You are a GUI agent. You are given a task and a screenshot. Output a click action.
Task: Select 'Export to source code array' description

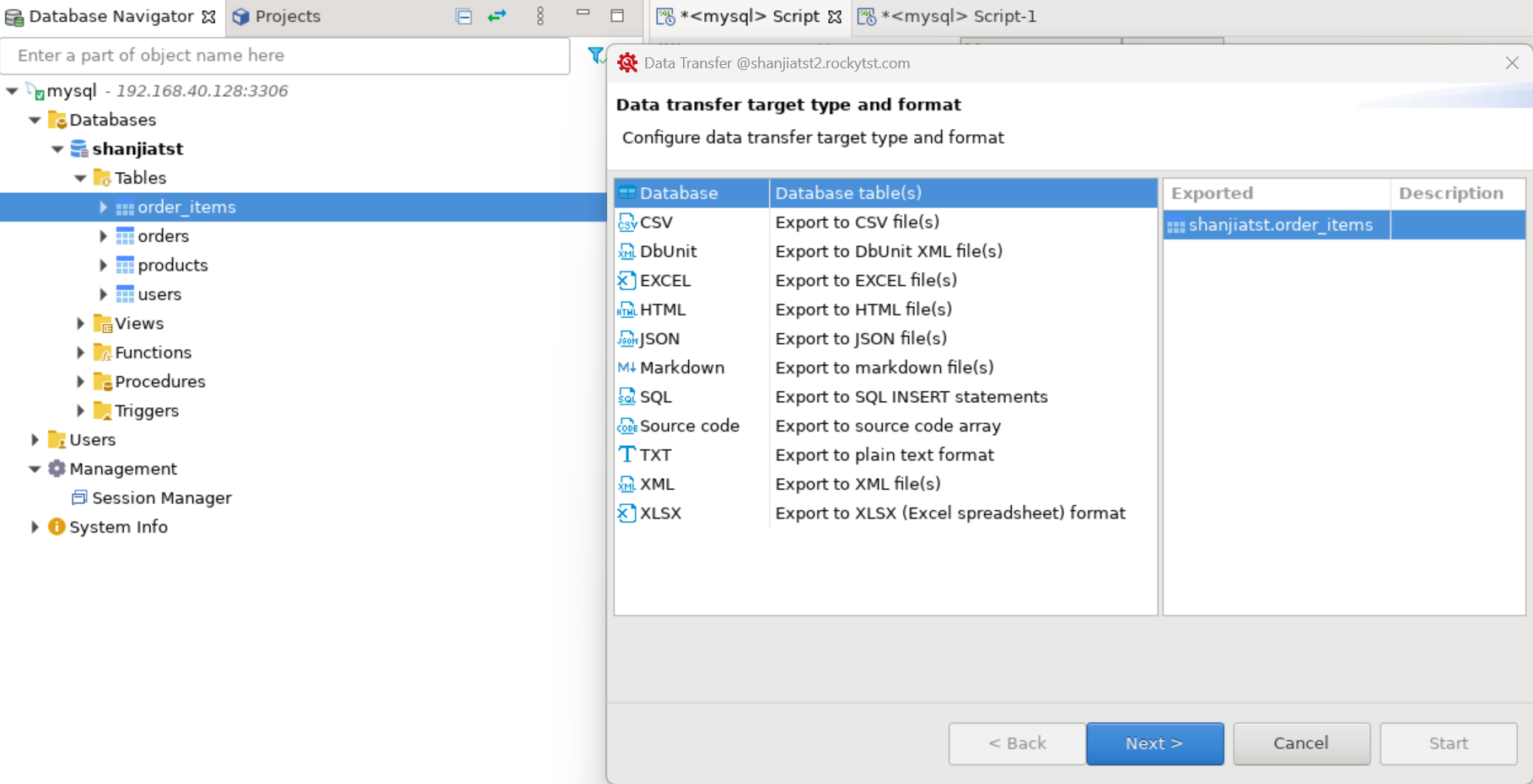pyautogui.click(x=887, y=426)
